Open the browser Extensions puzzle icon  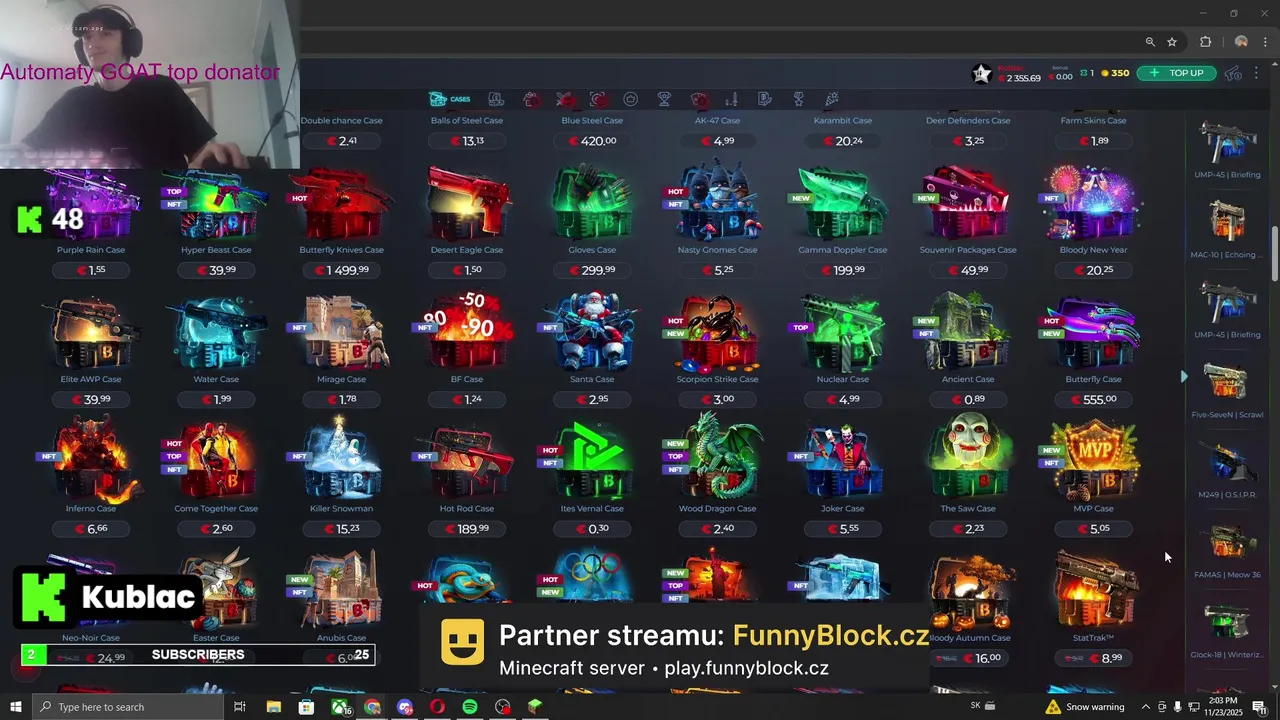click(1205, 42)
